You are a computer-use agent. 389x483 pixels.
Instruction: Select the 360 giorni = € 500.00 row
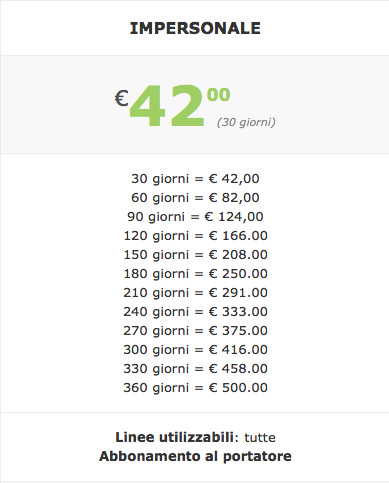(x=195, y=388)
